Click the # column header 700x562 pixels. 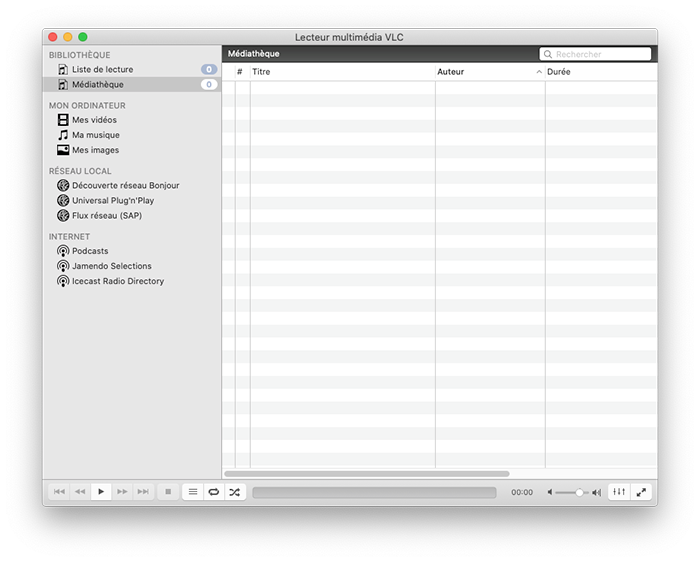click(x=240, y=72)
